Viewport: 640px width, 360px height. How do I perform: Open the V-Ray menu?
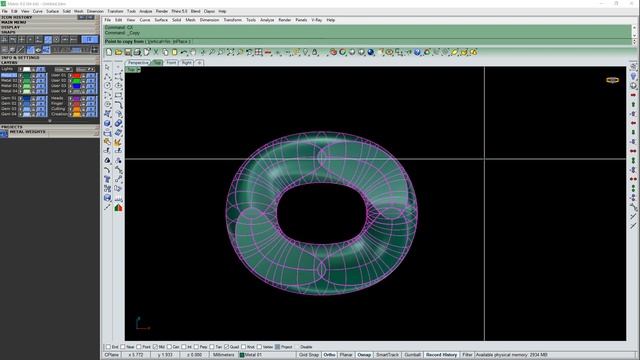317,20
